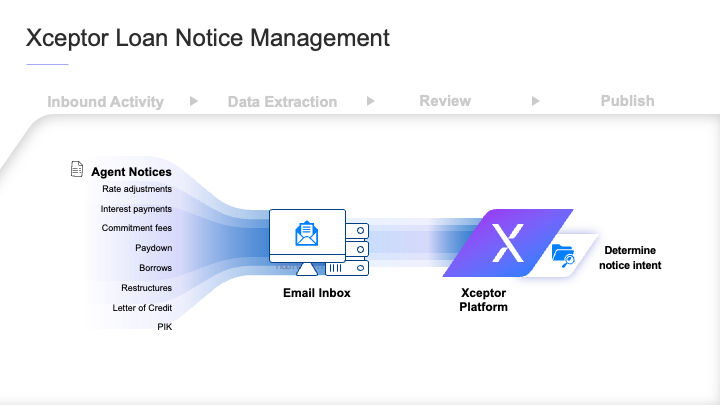Click the Xceptor Platform X logo
Screen dimensions: 720x405
[508, 243]
